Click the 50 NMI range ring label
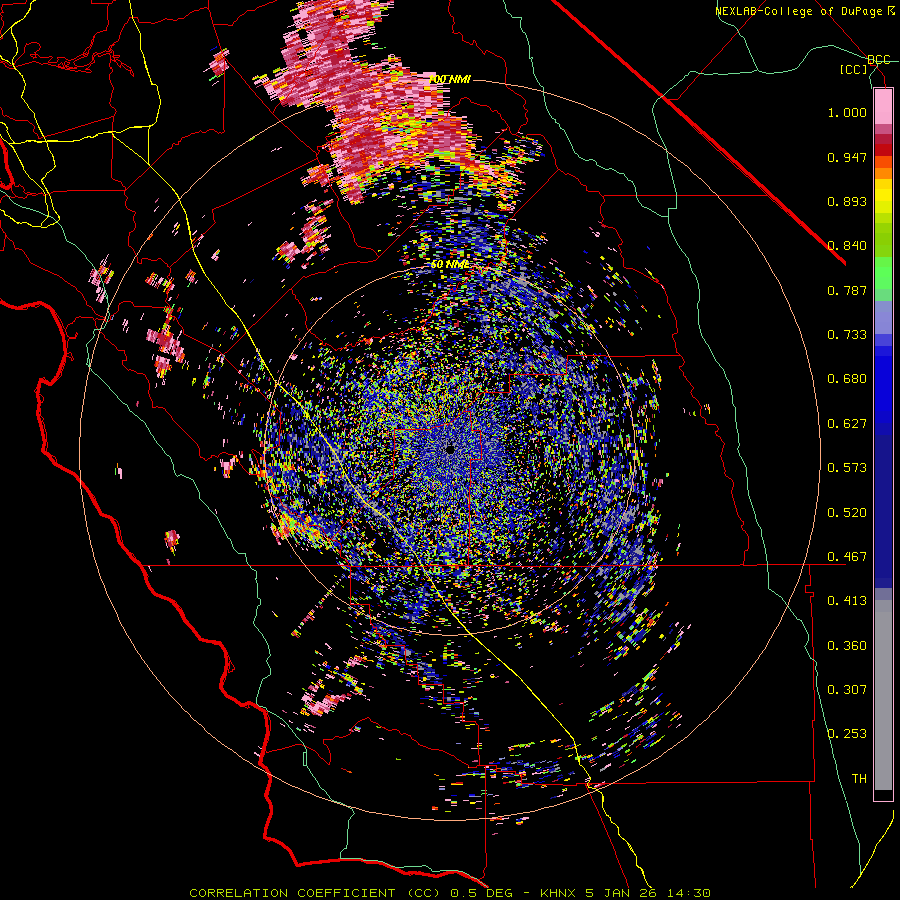Image resolution: width=900 pixels, height=900 pixels. pos(450,265)
